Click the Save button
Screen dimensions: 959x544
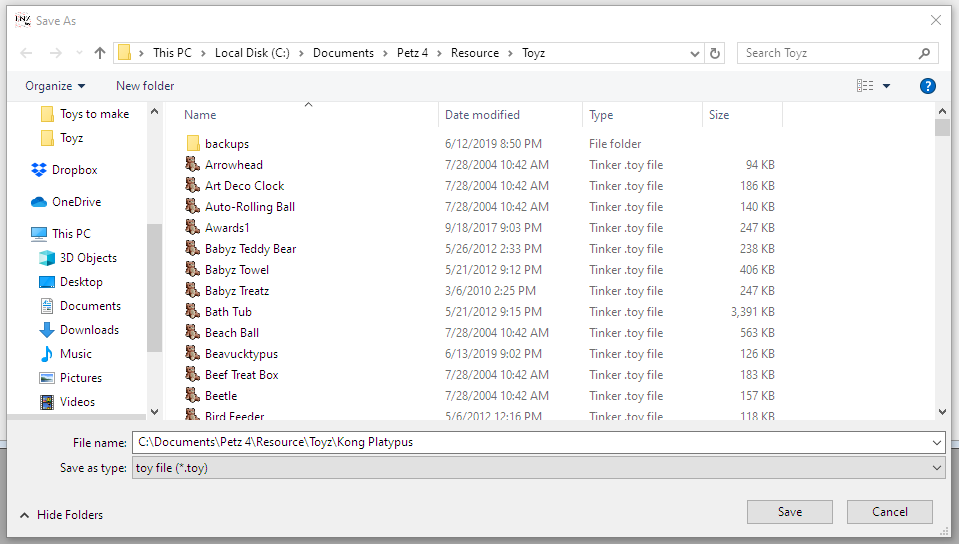790,512
